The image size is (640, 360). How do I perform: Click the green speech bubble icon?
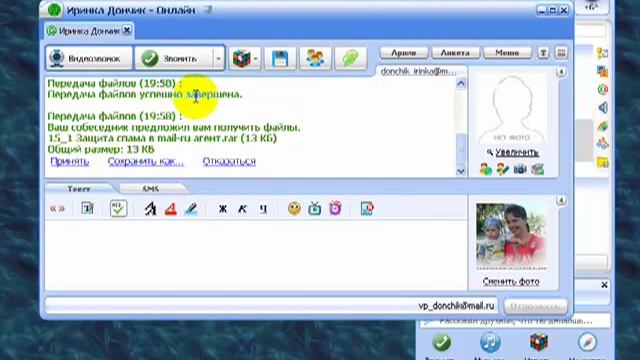(350, 59)
